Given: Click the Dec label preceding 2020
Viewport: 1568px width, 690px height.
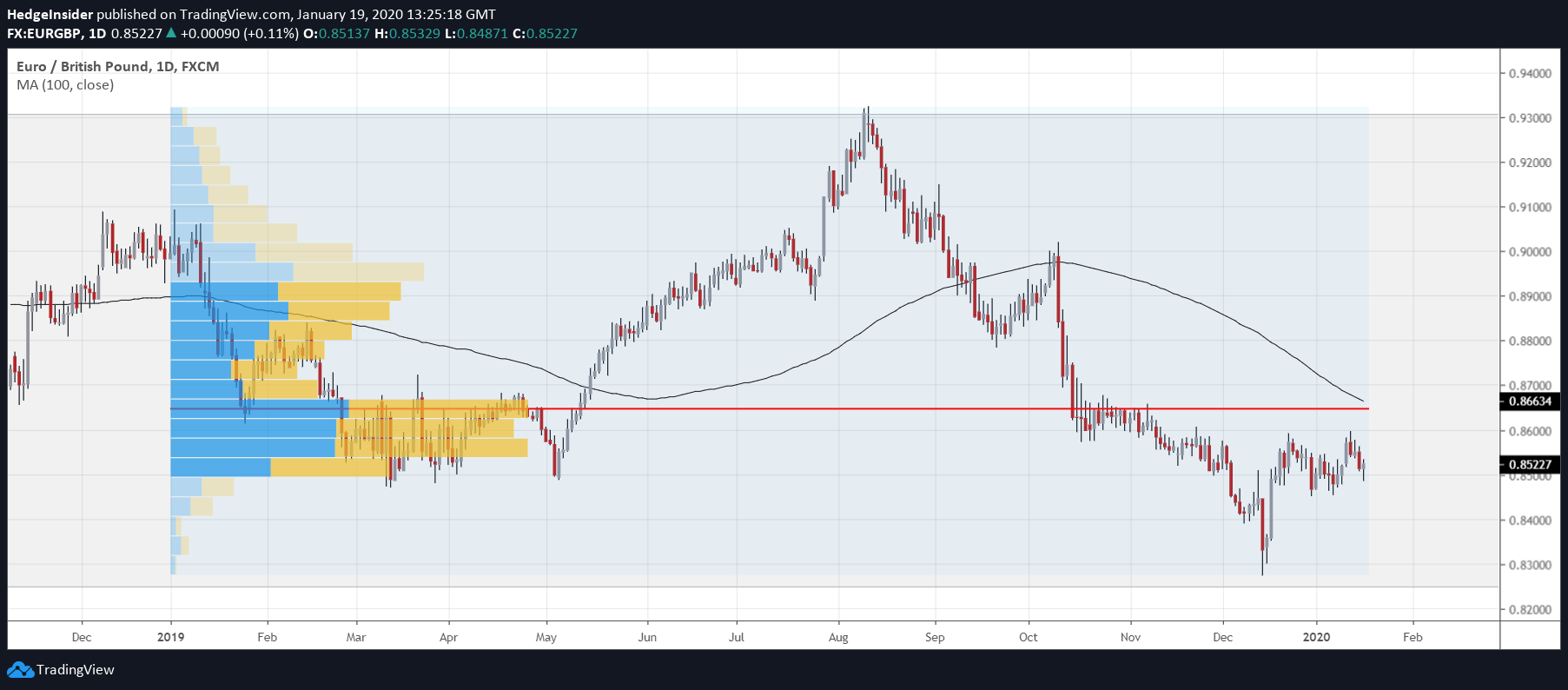Looking at the screenshot, I should 1223,637.
